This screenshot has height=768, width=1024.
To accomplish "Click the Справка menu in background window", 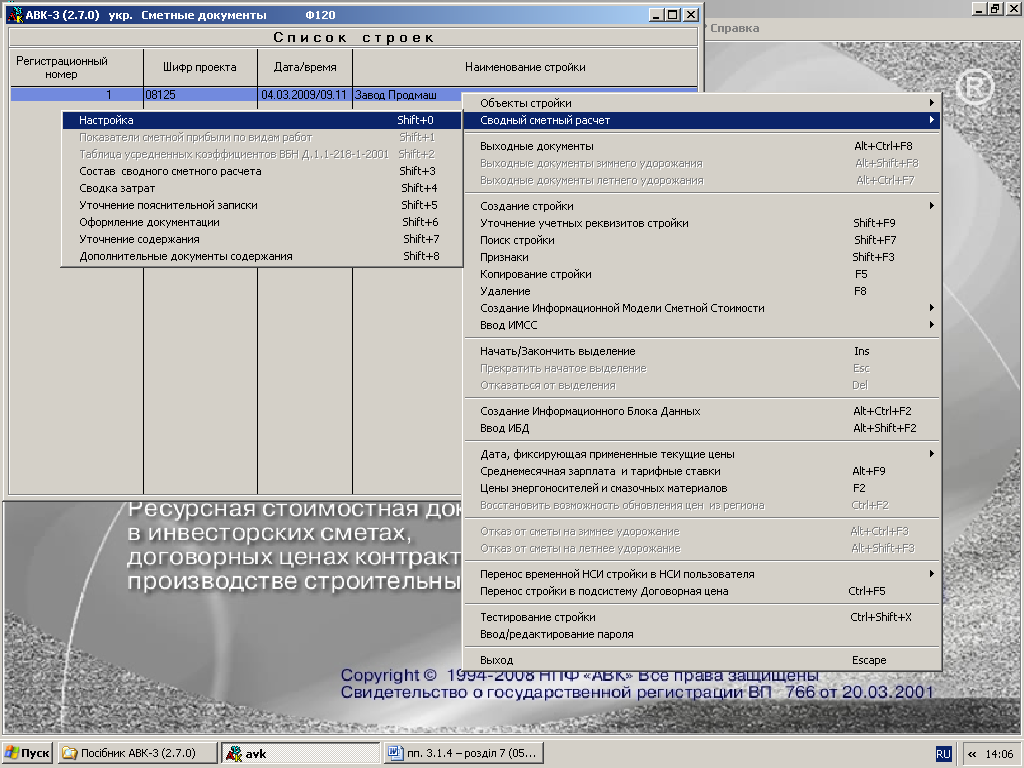I will tap(734, 28).
